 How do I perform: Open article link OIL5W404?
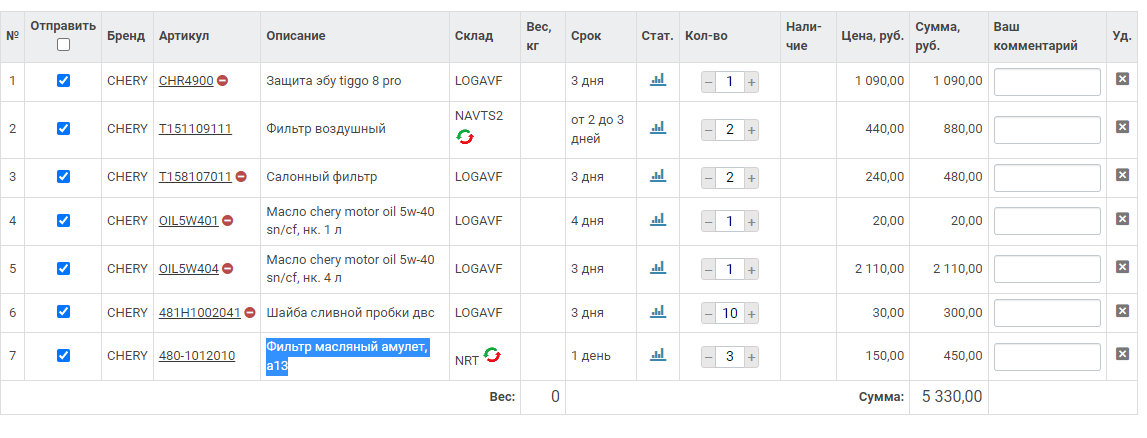click(x=188, y=269)
